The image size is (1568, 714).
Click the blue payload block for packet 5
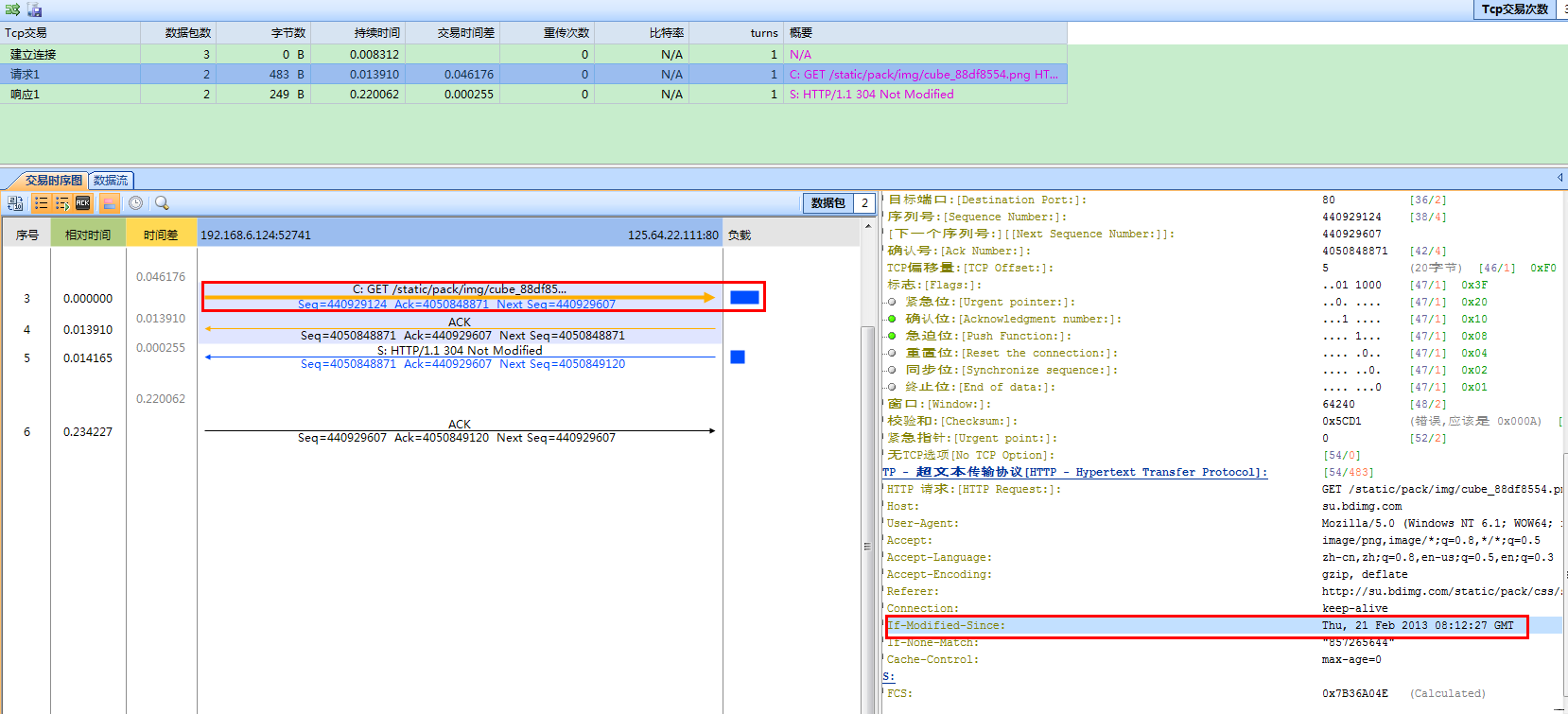click(x=738, y=357)
